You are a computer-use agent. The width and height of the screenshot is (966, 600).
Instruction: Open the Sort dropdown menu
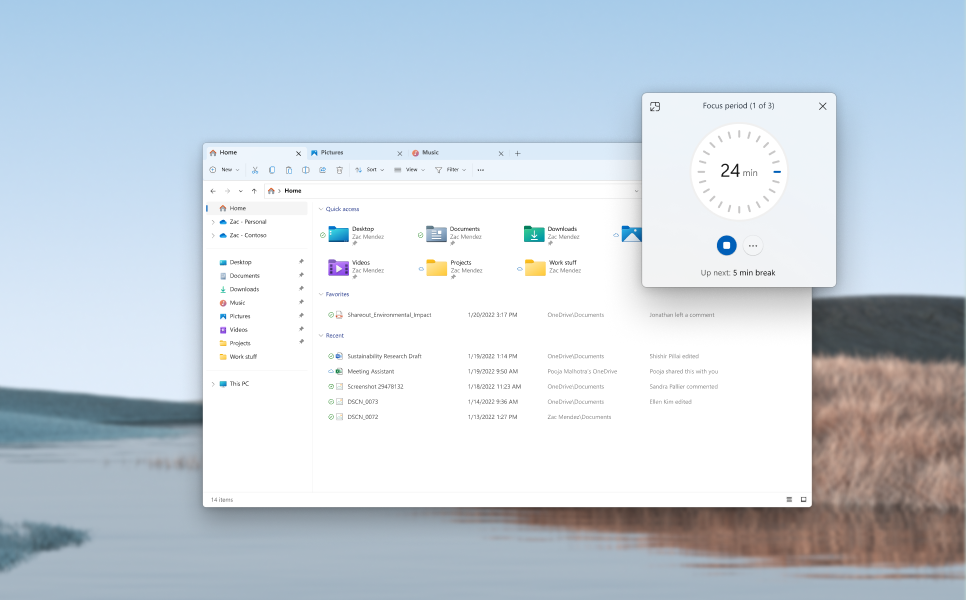tap(370, 170)
